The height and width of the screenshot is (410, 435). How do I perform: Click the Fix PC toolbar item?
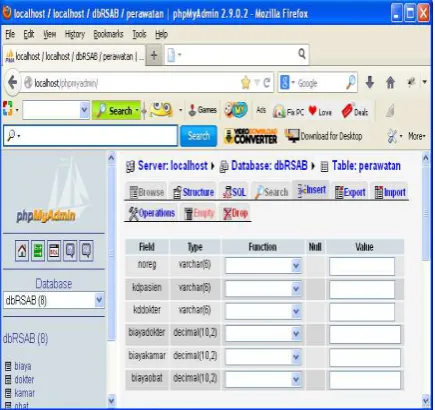[x=288, y=112]
